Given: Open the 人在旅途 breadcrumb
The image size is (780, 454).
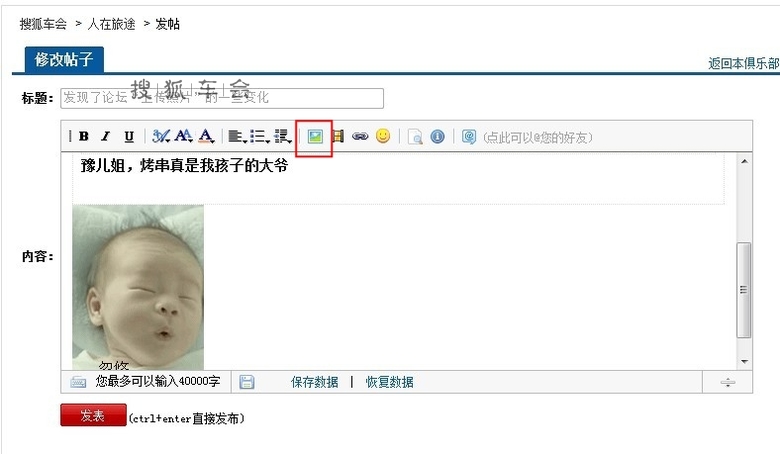Looking at the screenshot, I should click(111, 24).
